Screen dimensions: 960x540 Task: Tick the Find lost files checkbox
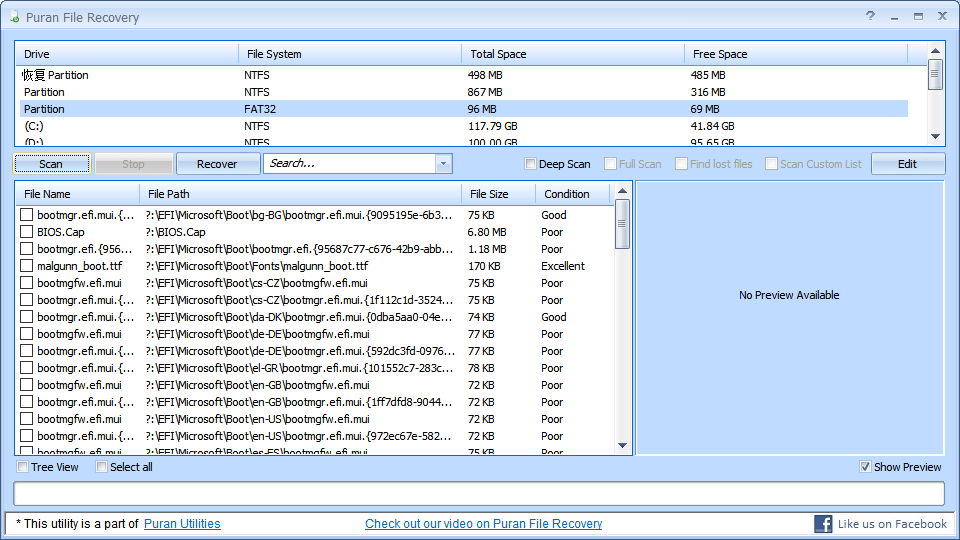pyautogui.click(x=681, y=163)
